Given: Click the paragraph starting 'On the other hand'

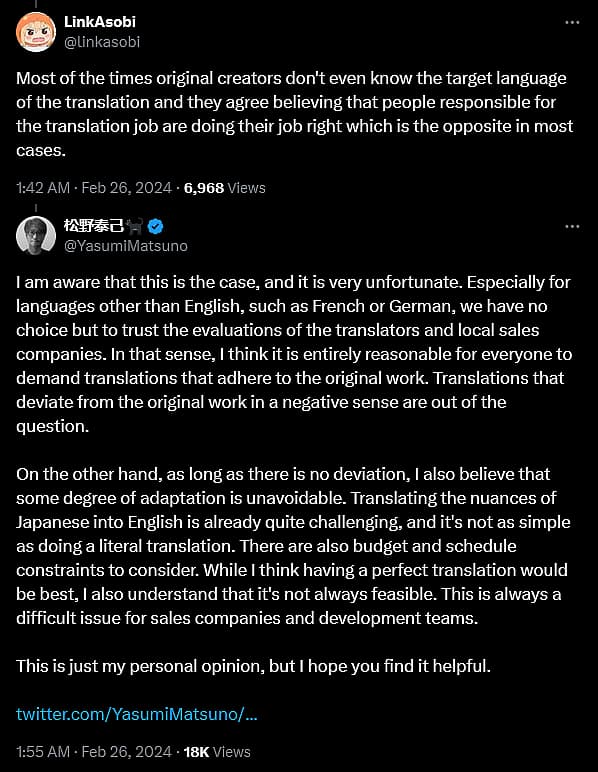Looking at the screenshot, I should pyautogui.click(x=293, y=546).
